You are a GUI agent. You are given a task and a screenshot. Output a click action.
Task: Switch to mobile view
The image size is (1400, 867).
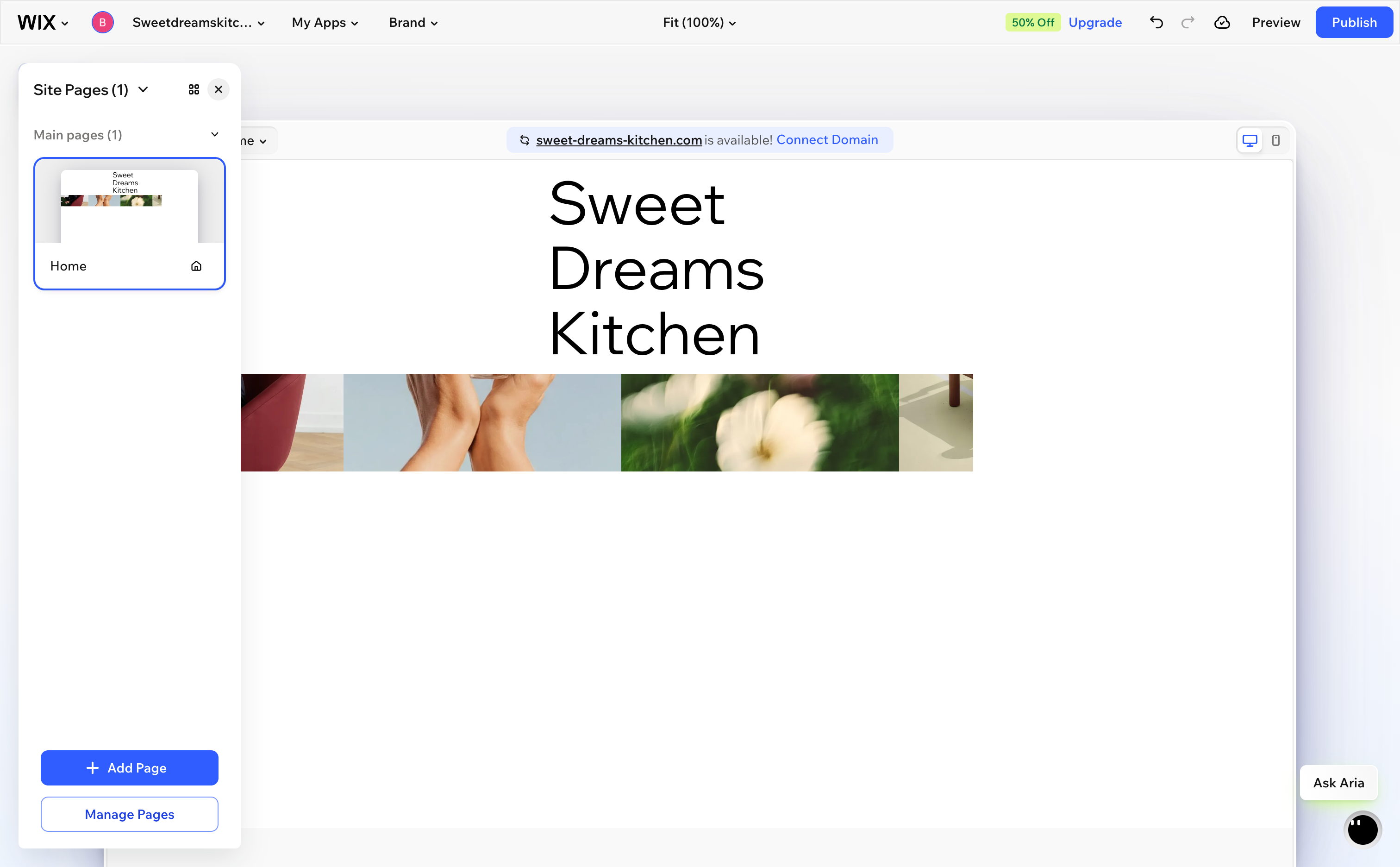point(1275,140)
